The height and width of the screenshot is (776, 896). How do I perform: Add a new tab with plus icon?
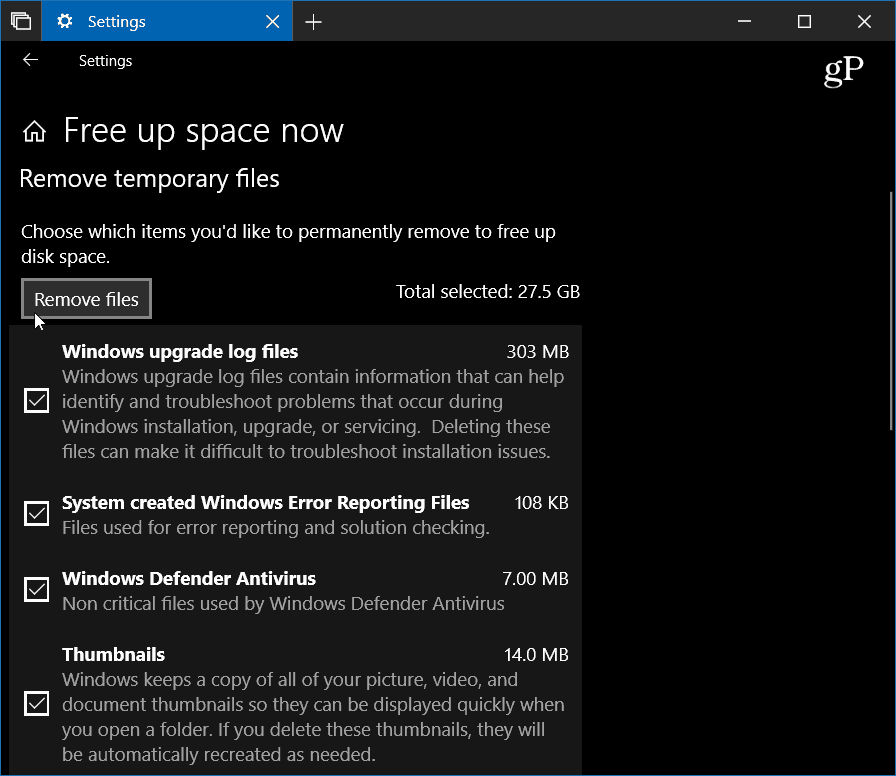click(x=313, y=22)
